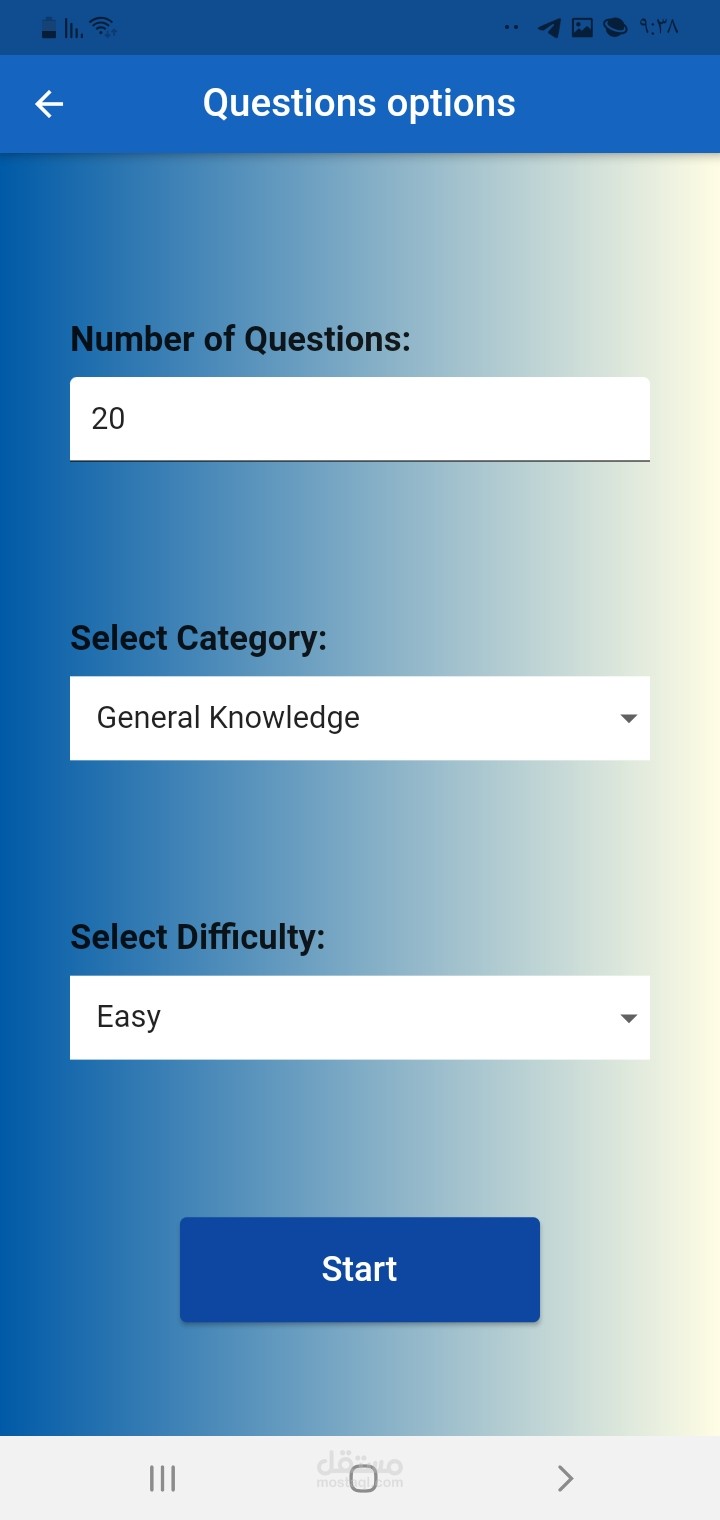The width and height of the screenshot is (720, 1520).
Task: Tap the back arrow in the header
Action: coord(49,104)
